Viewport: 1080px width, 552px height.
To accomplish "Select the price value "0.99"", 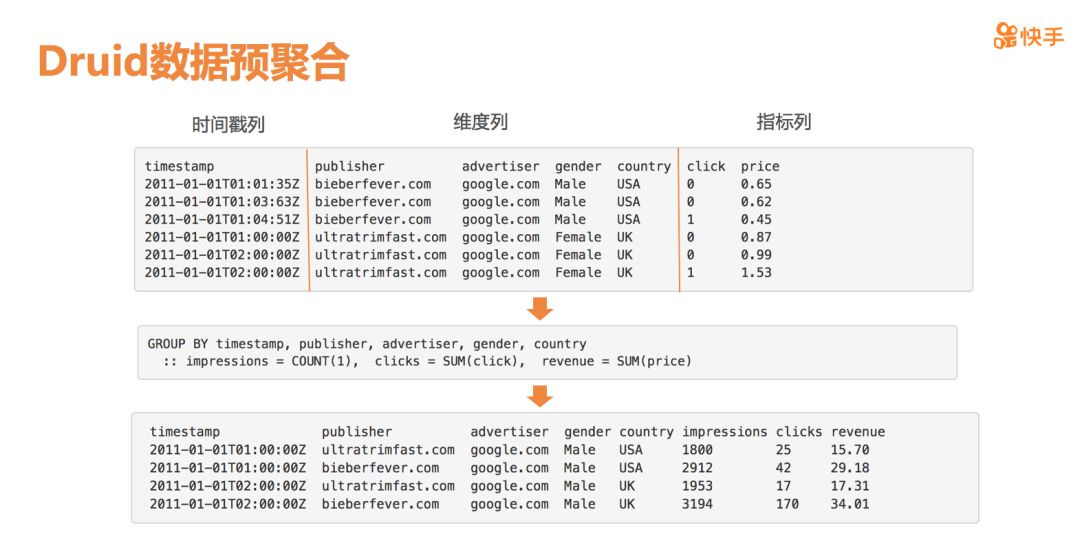I will (756, 255).
